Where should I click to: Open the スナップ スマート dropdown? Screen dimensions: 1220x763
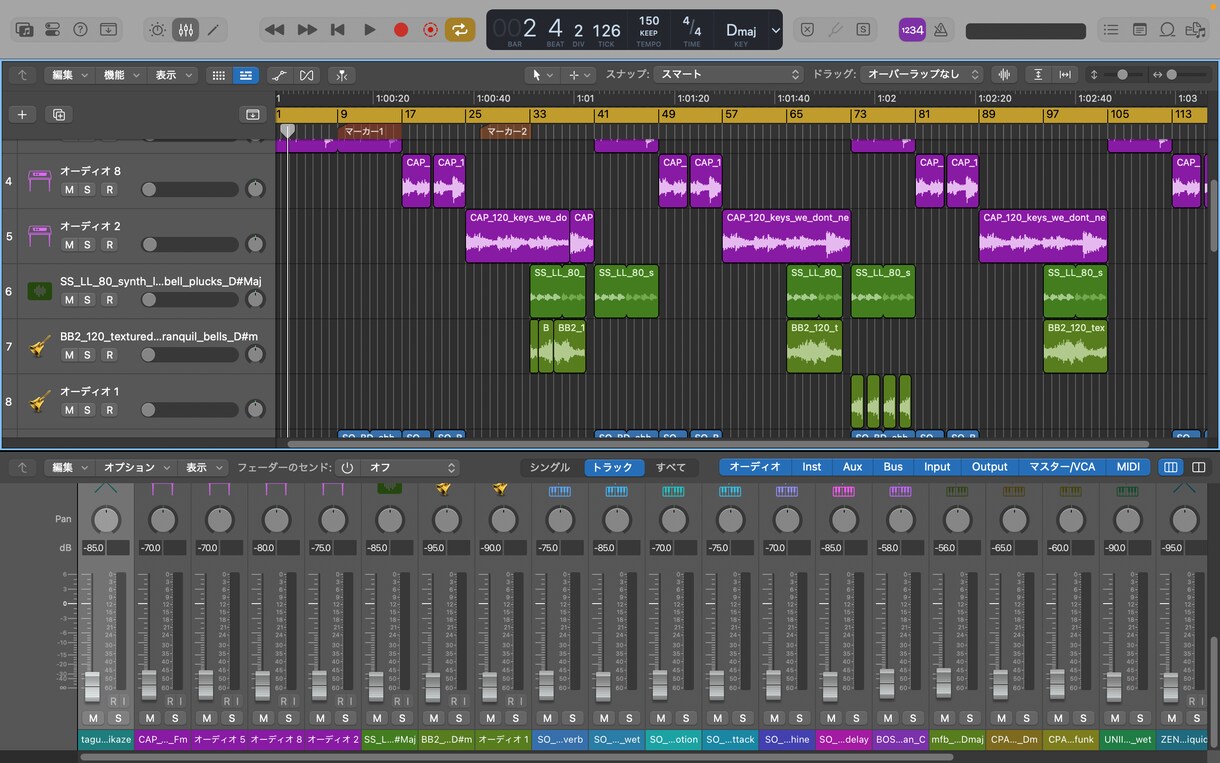[x=728, y=75]
